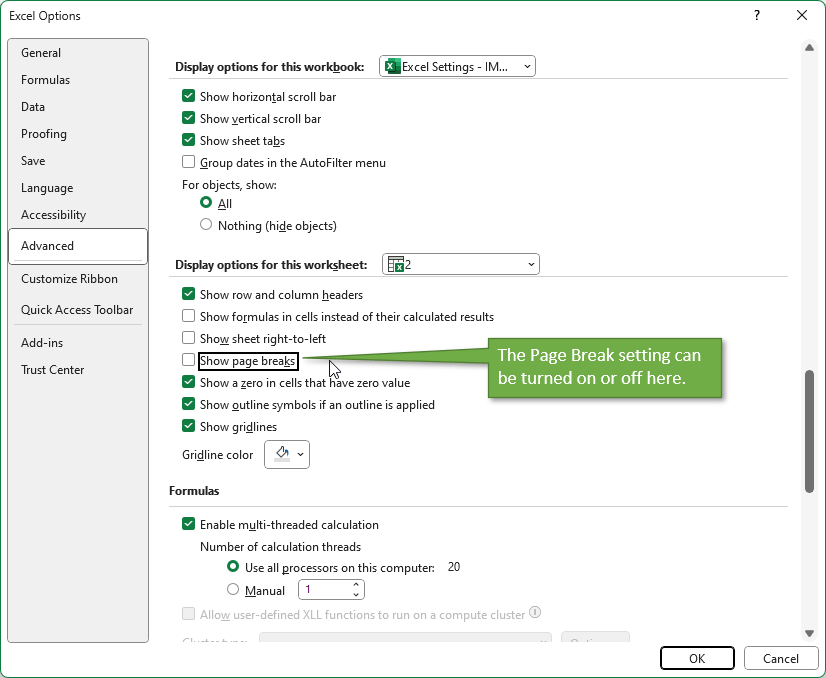Screen dimensions: 826x678
Task: Expand the worksheet selection dropdown
Action: point(461,264)
